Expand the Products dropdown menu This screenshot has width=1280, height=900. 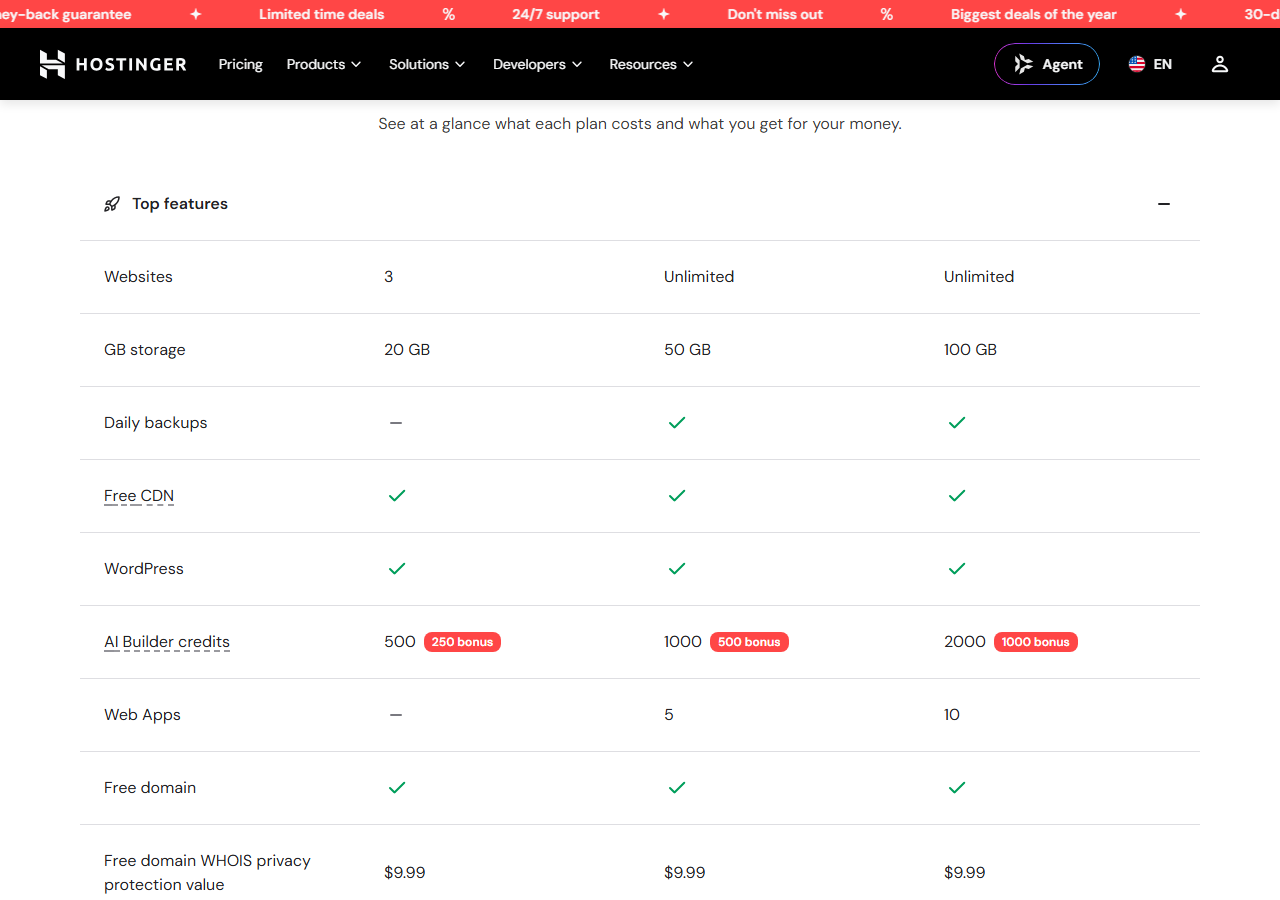324,64
